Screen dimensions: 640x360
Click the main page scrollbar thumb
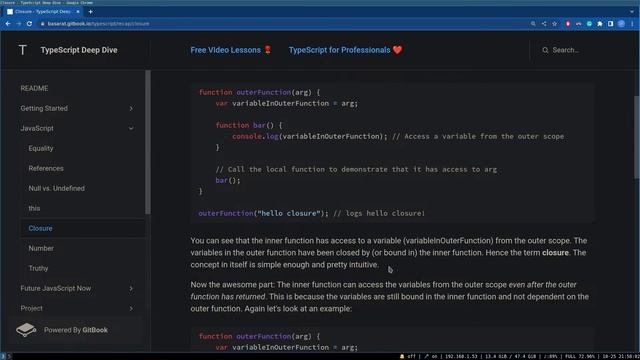pos(637,137)
